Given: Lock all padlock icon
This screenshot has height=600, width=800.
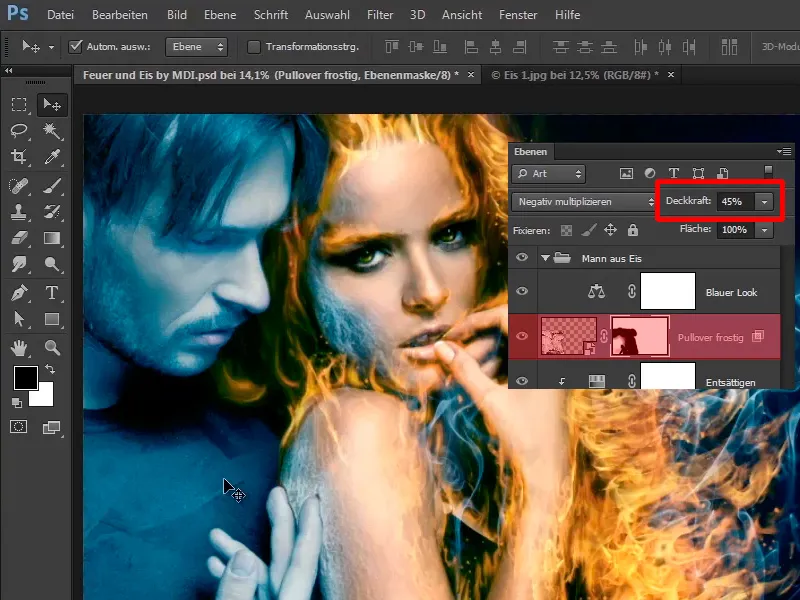Looking at the screenshot, I should coord(633,230).
